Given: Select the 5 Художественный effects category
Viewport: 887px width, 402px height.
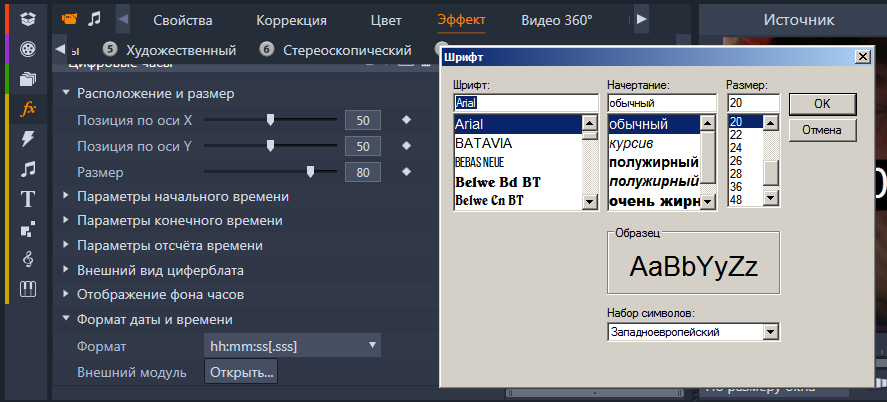Looking at the screenshot, I should pyautogui.click(x=170, y=50).
